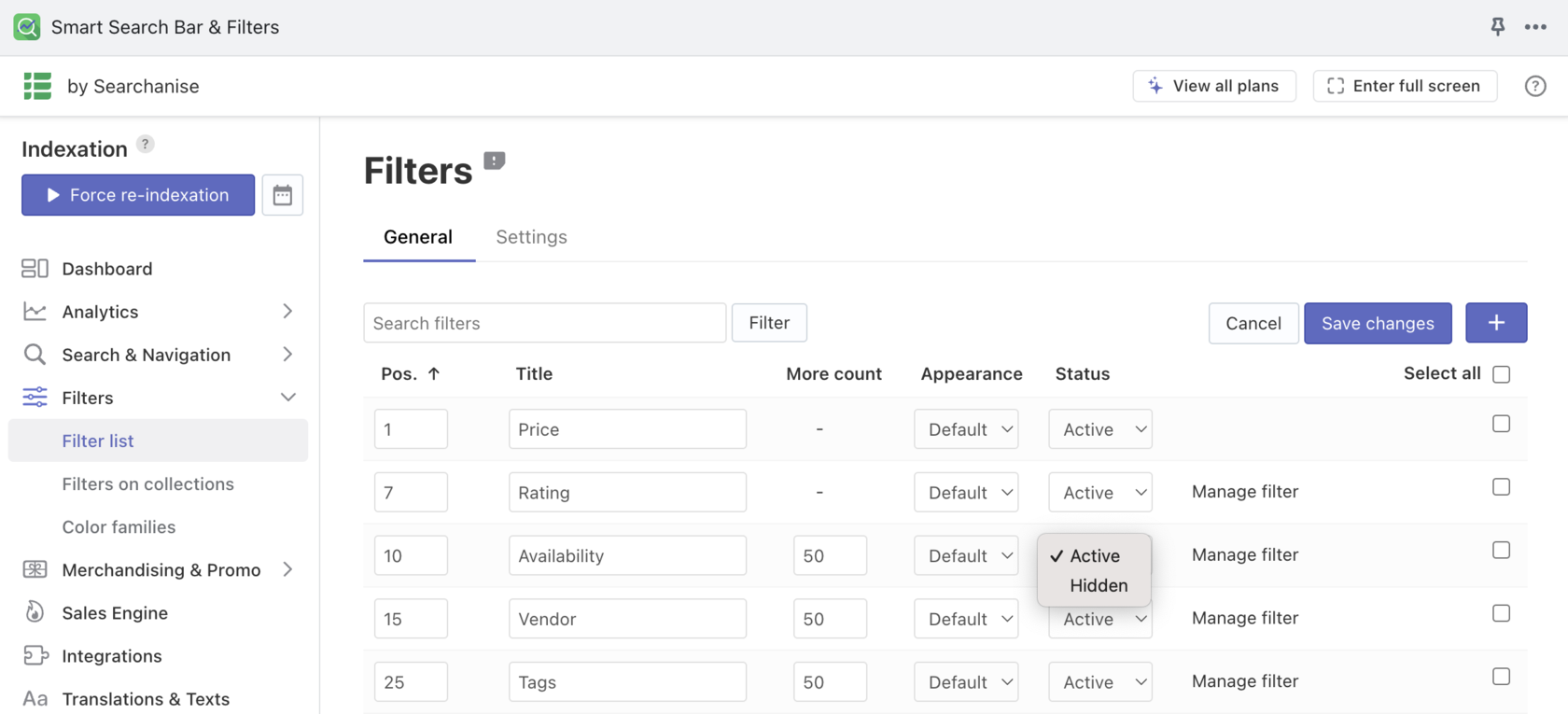Open the indexation schedule calendar icon
The width and height of the screenshot is (1568, 714).
pyautogui.click(x=282, y=195)
